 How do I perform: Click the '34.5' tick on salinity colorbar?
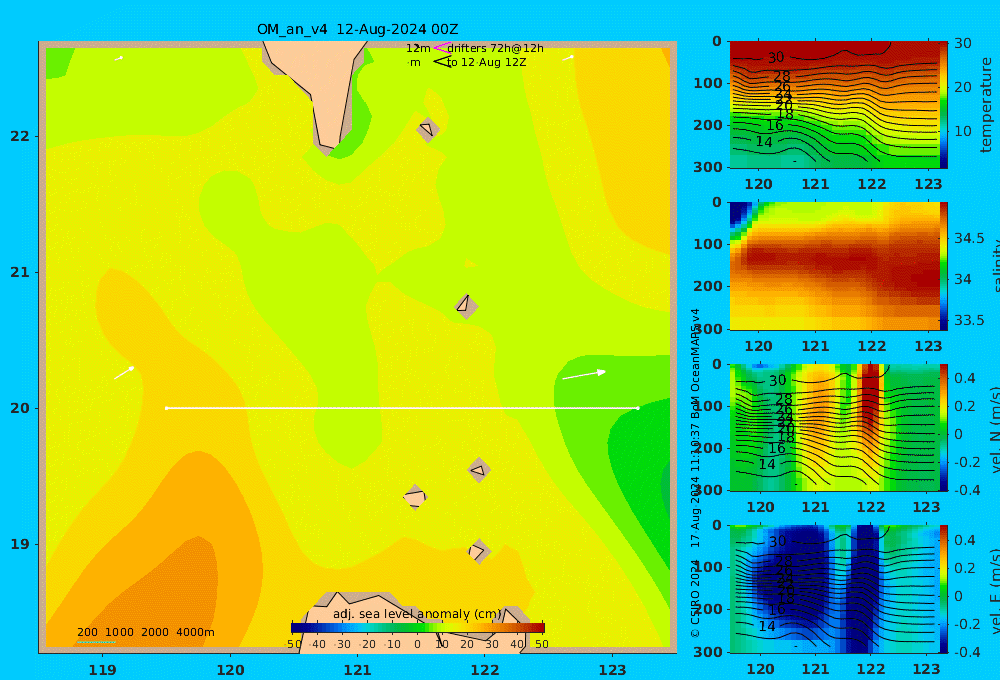click(x=969, y=238)
